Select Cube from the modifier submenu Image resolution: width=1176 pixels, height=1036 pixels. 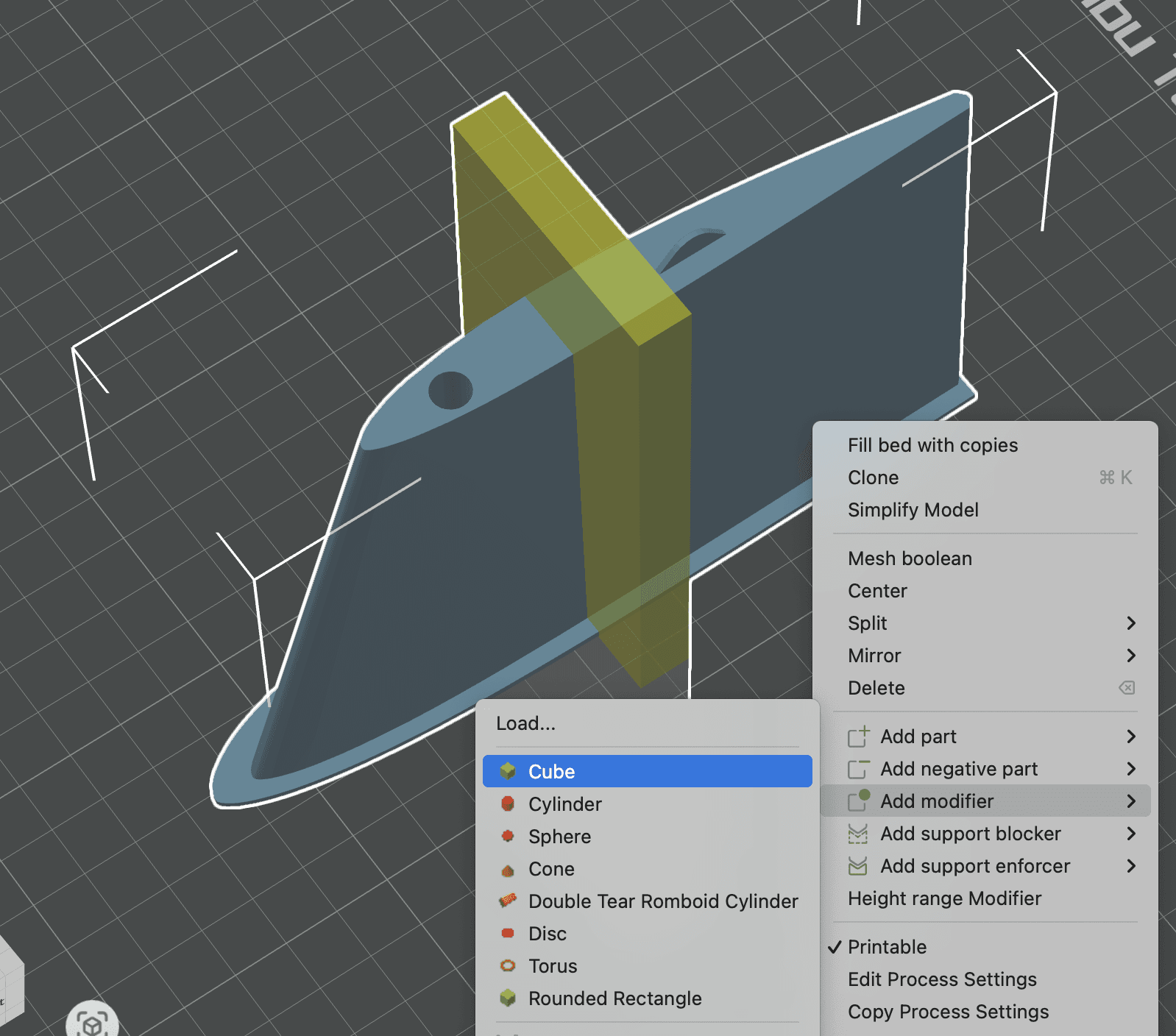click(x=647, y=771)
